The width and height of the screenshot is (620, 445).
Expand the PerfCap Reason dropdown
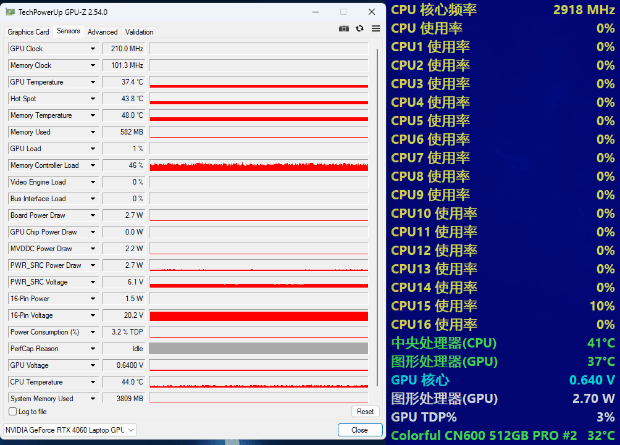pyautogui.click(x=93, y=349)
